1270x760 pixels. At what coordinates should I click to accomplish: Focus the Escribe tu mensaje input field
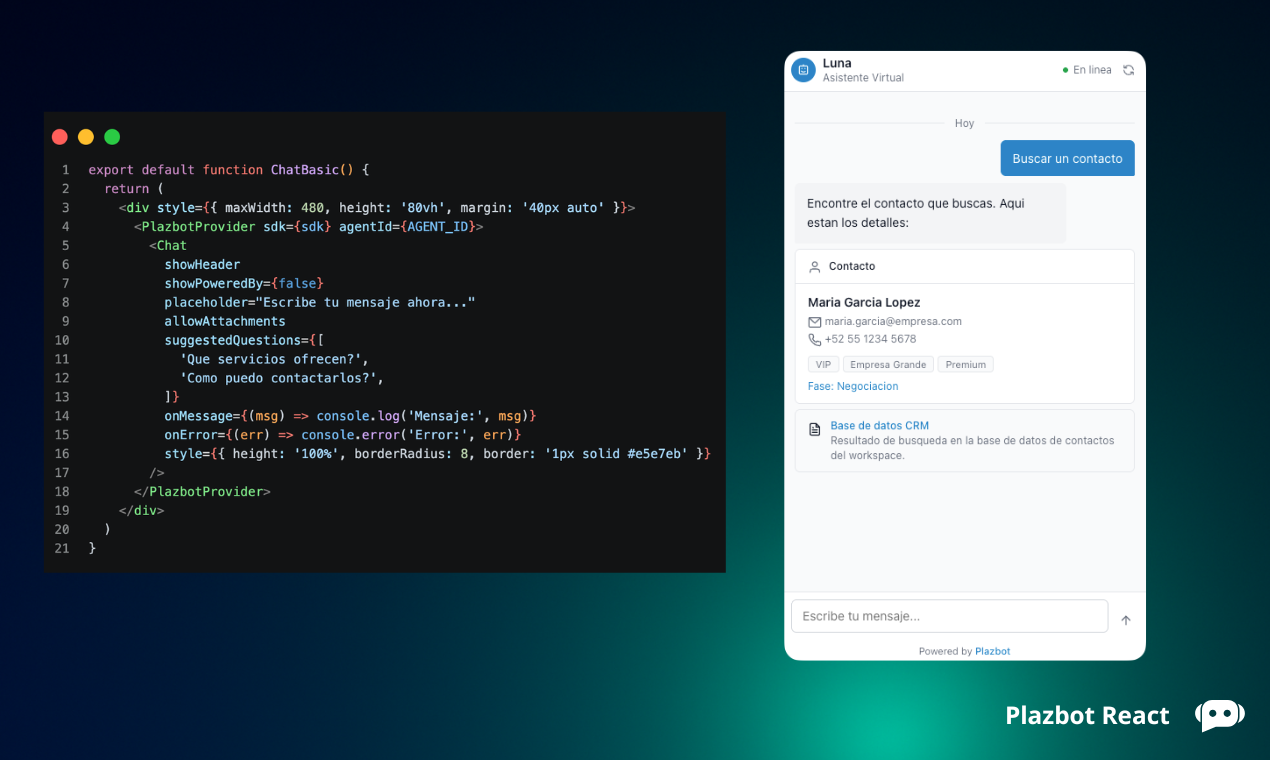click(950, 616)
